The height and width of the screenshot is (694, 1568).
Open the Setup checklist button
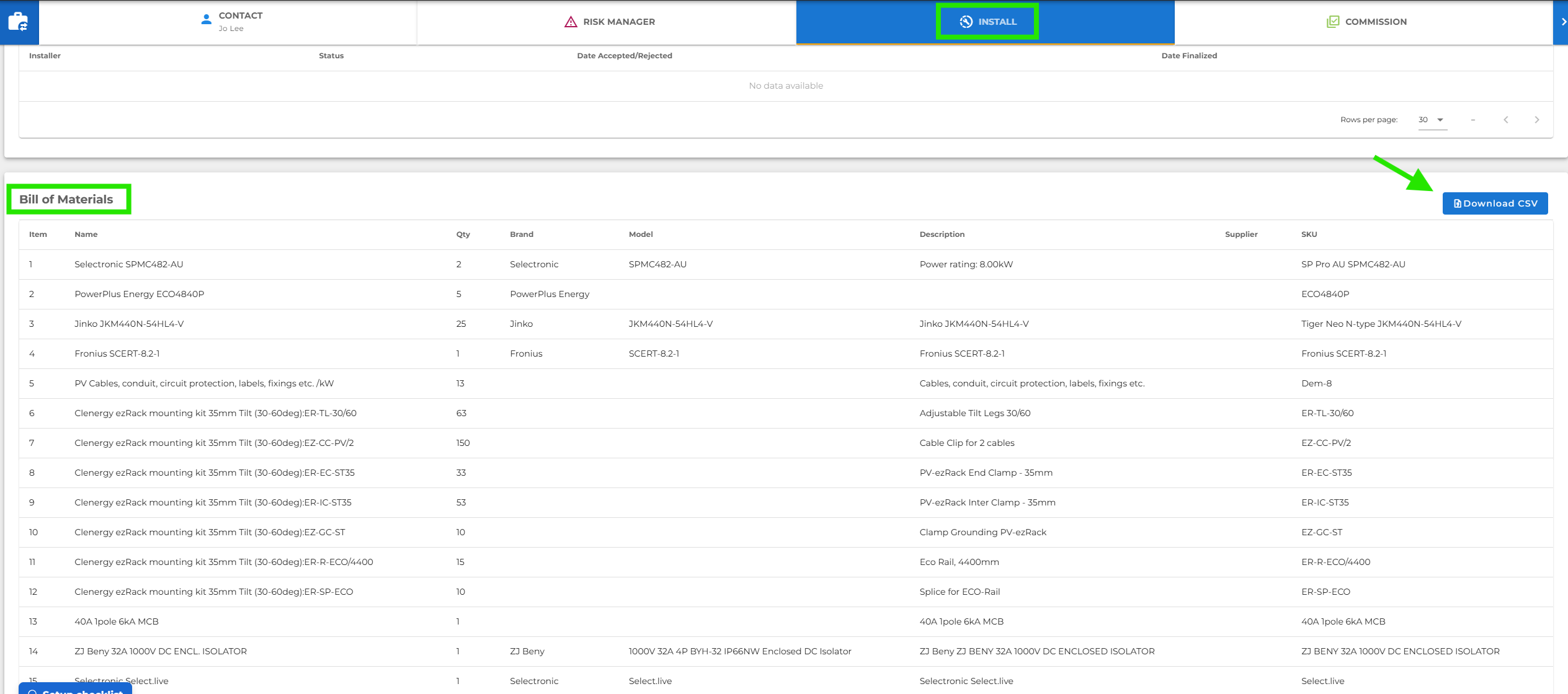pyautogui.click(x=75, y=688)
